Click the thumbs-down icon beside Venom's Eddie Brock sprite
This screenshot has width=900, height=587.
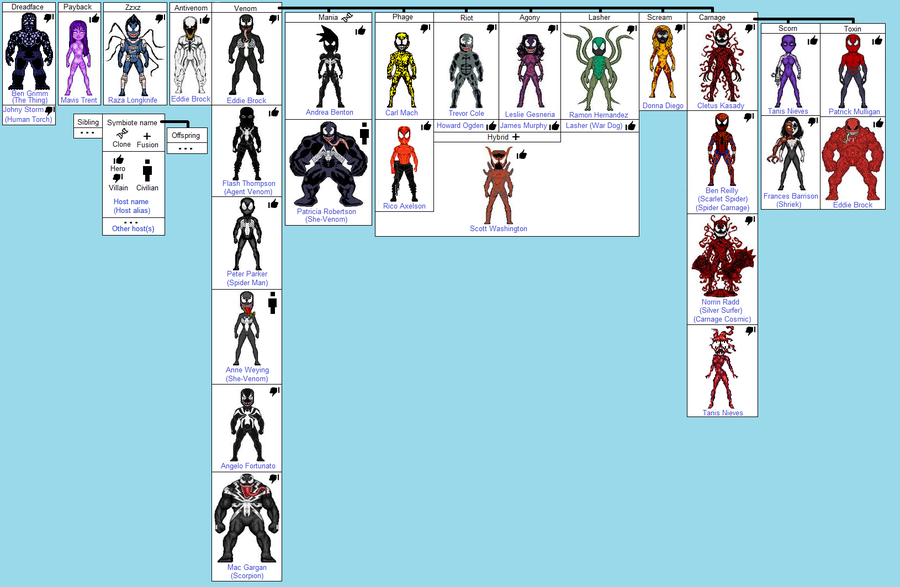click(274, 20)
